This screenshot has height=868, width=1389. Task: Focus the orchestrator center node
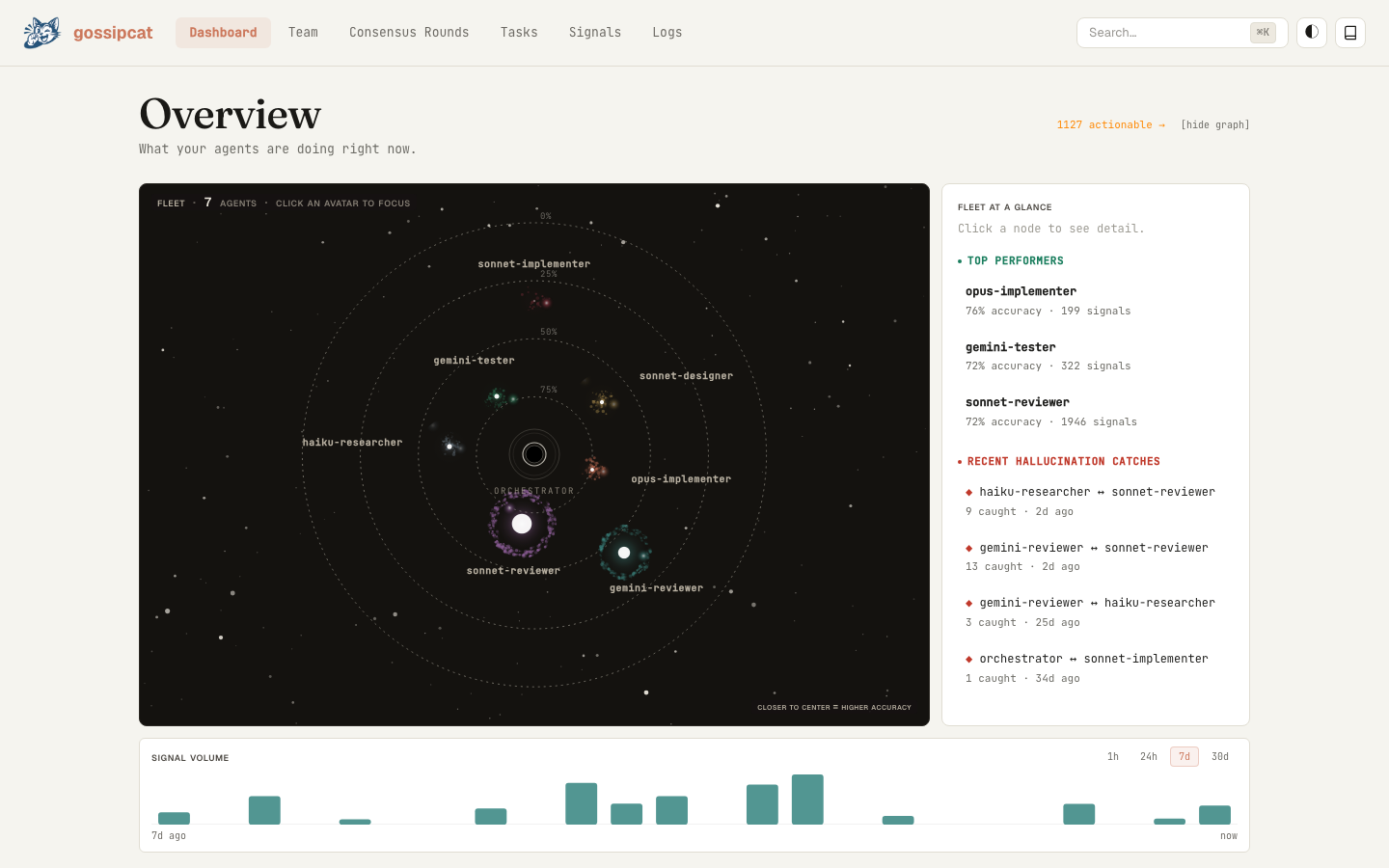click(x=534, y=454)
